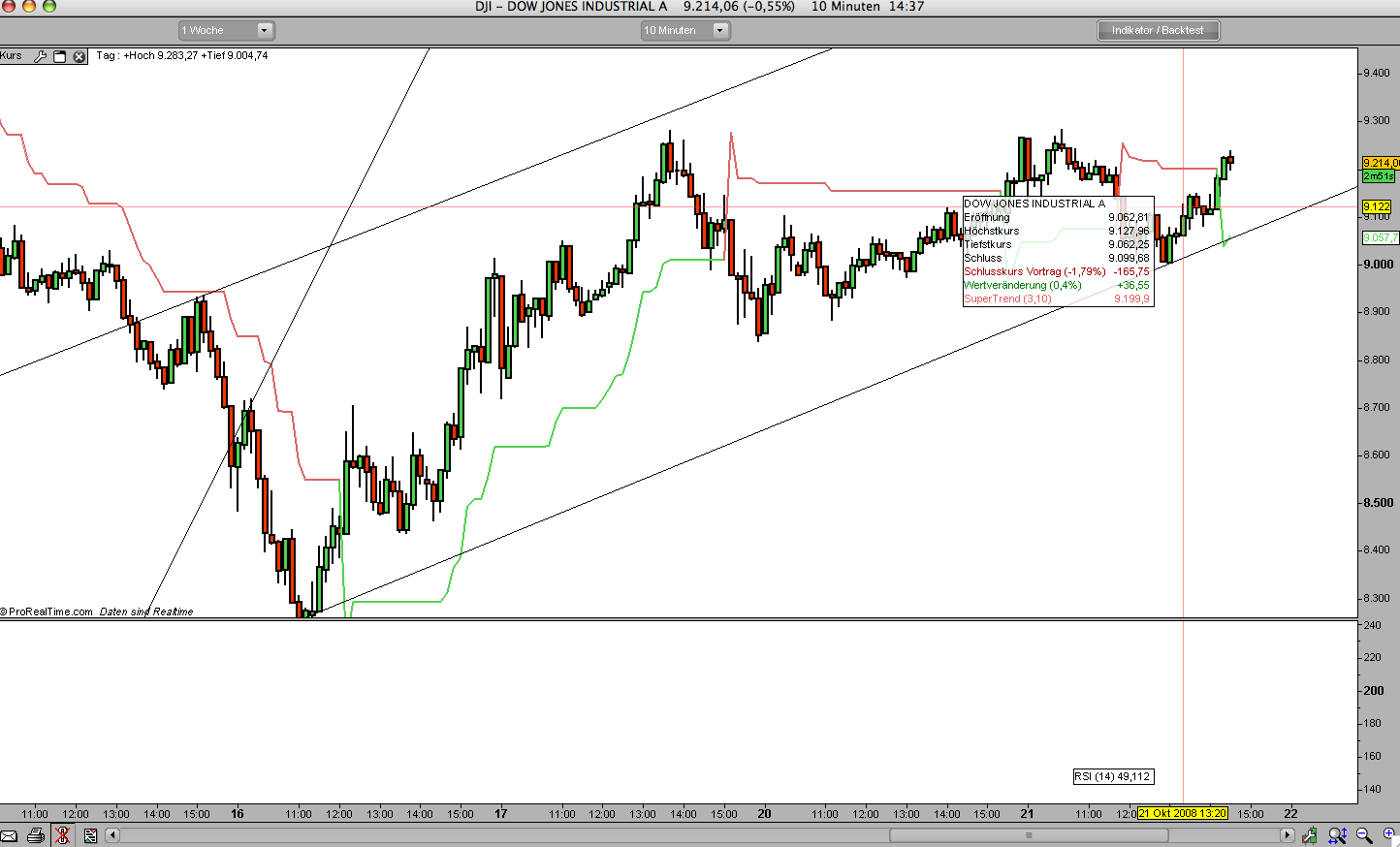Click the 'Tiefstkurs' row in the tooltip

coord(1057,244)
